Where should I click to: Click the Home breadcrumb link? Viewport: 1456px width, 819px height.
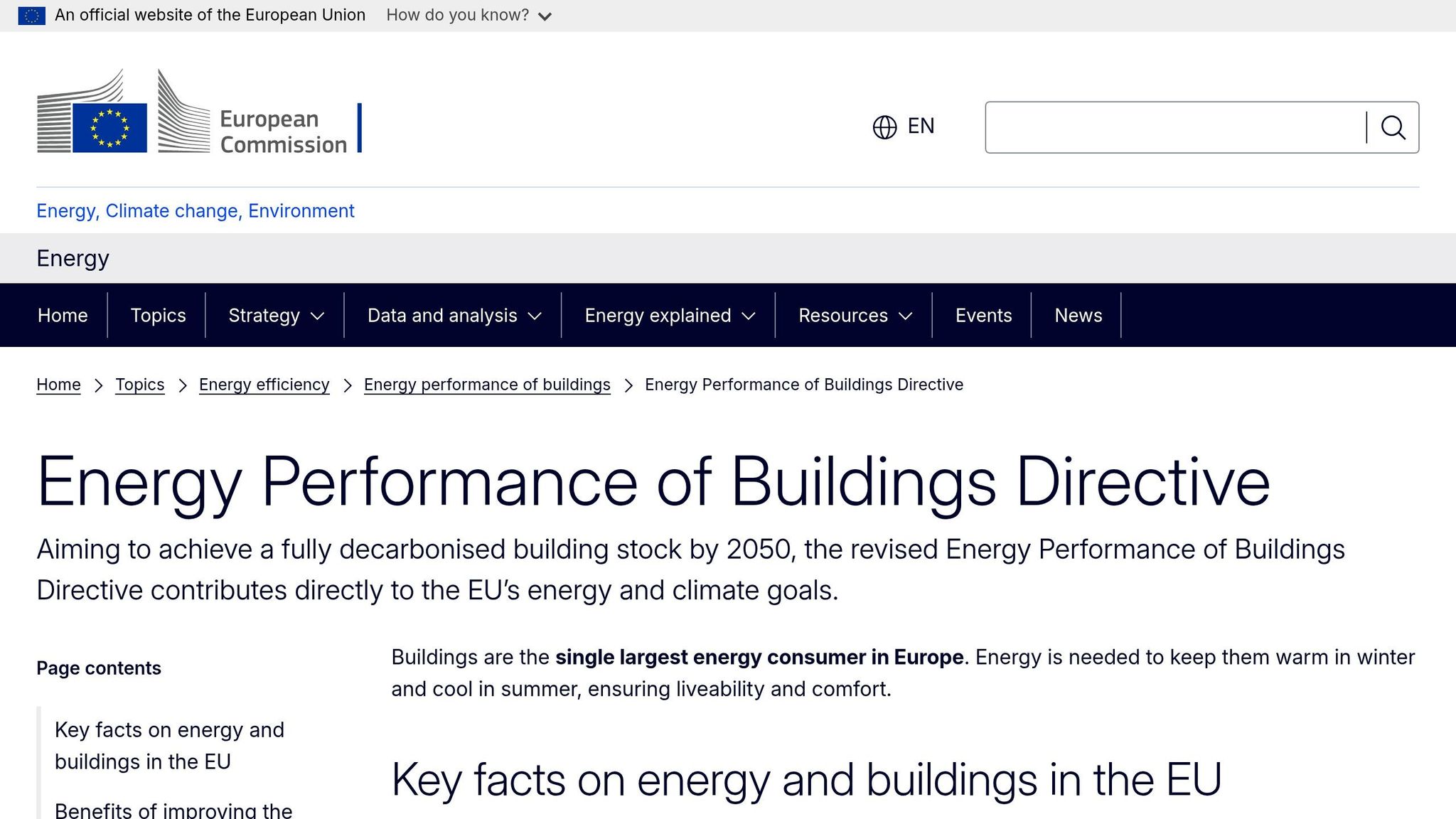tap(58, 384)
